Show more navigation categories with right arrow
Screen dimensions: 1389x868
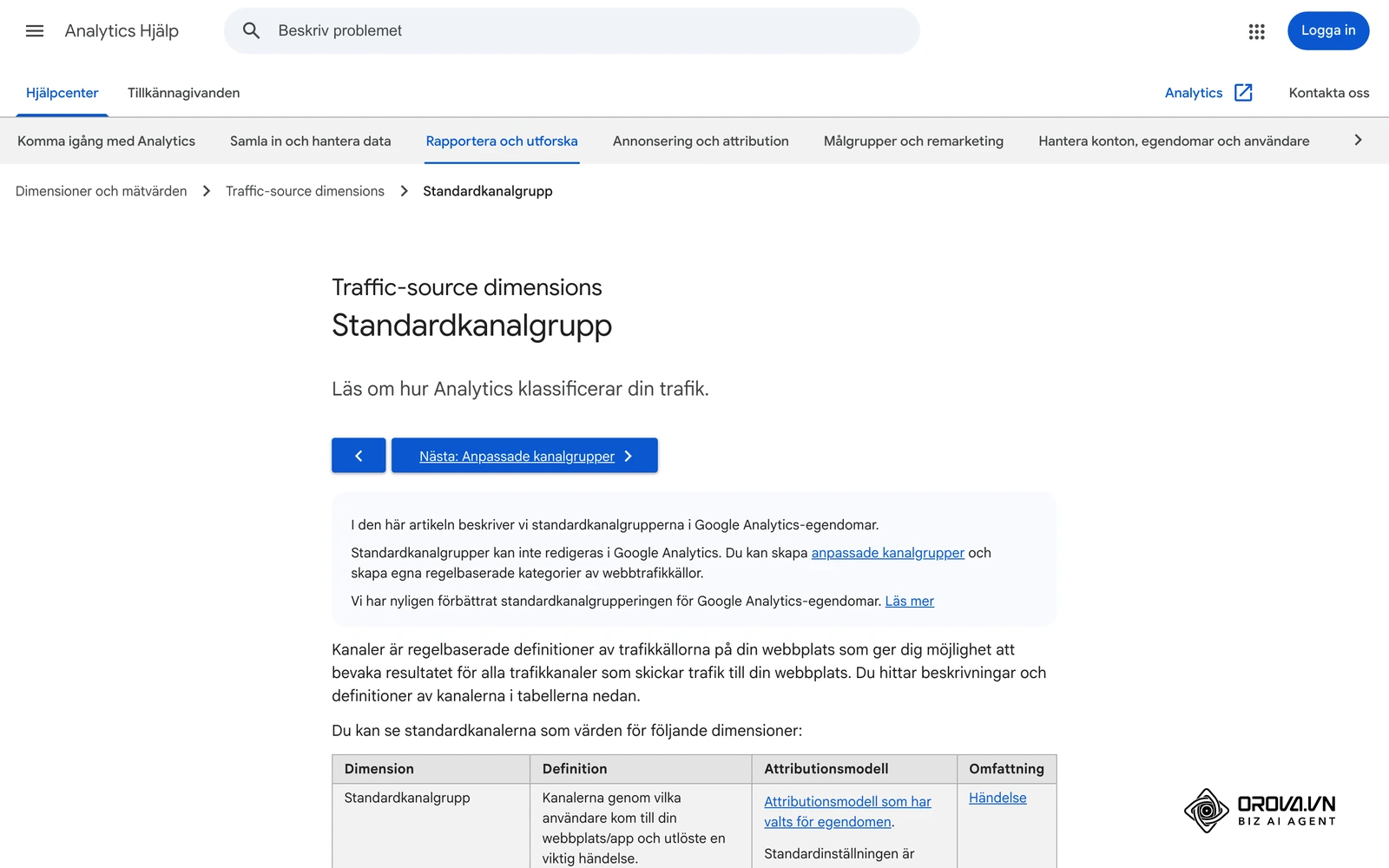1358,141
